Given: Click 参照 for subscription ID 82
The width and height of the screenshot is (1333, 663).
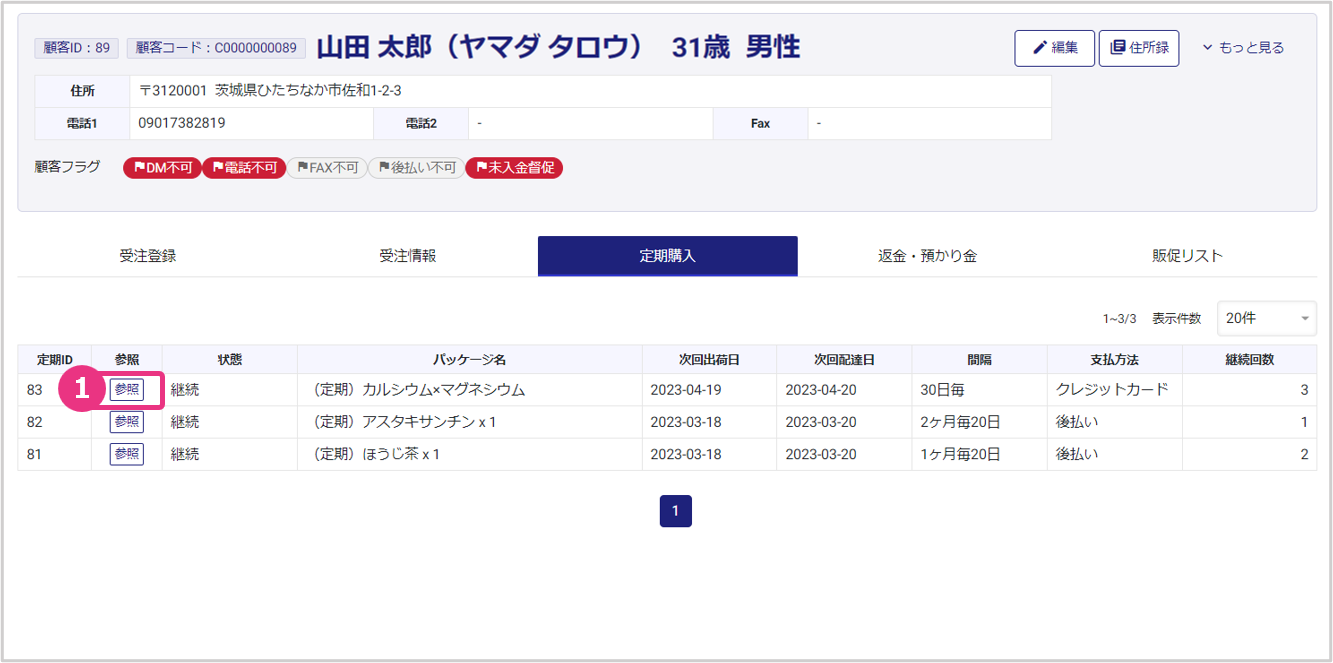Looking at the screenshot, I should 127,422.
